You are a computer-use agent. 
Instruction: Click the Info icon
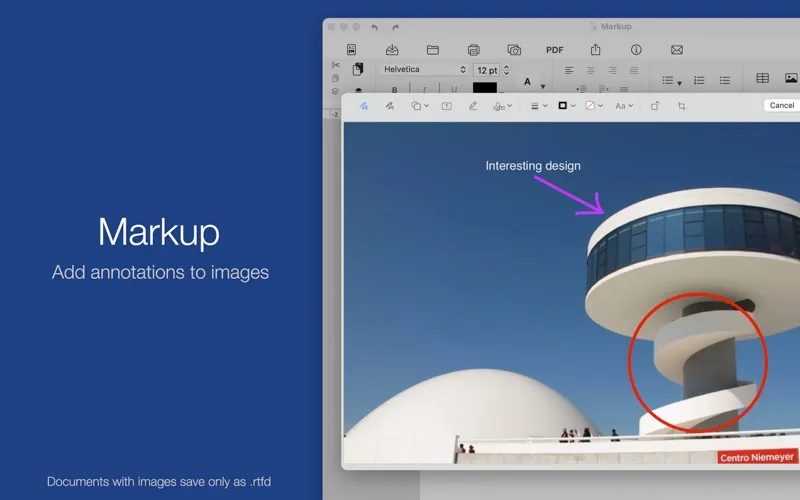[x=636, y=49]
